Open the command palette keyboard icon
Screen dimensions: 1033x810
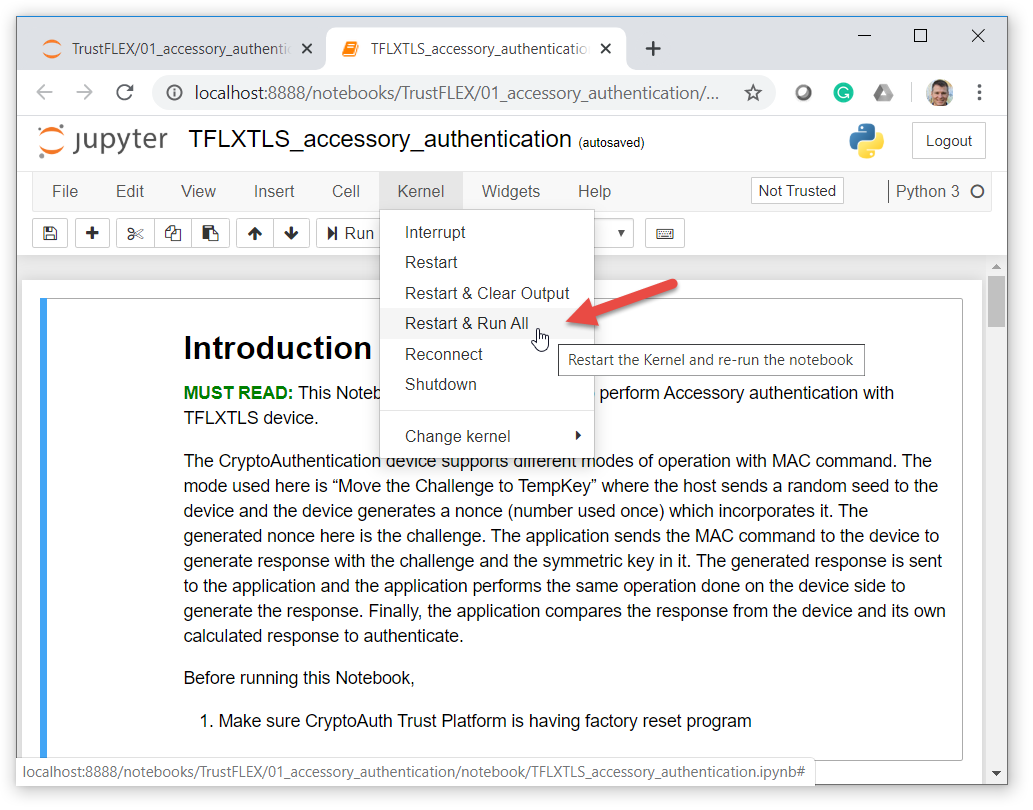tap(664, 233)
